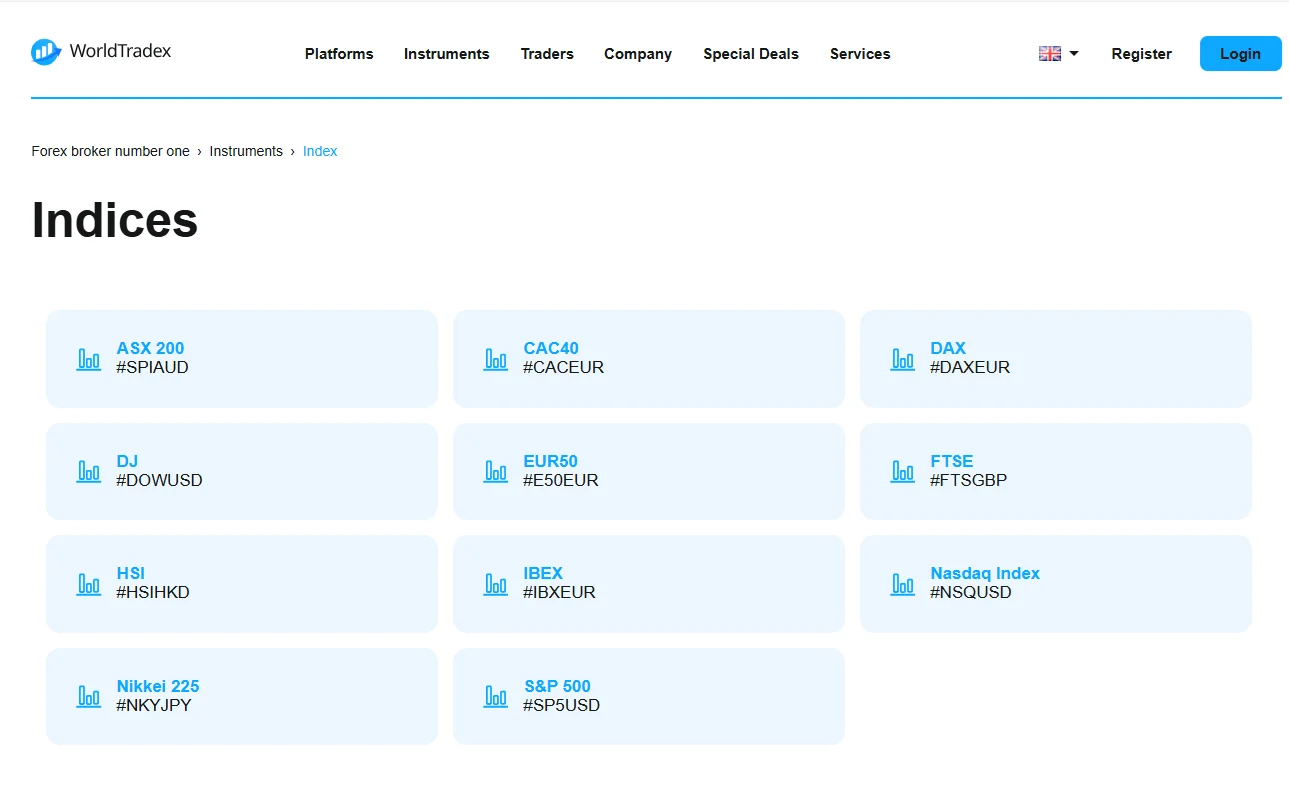Click the chart icon next to S&P 500
The width and height of the screenshot is (1289, 810).
(496, 696)
